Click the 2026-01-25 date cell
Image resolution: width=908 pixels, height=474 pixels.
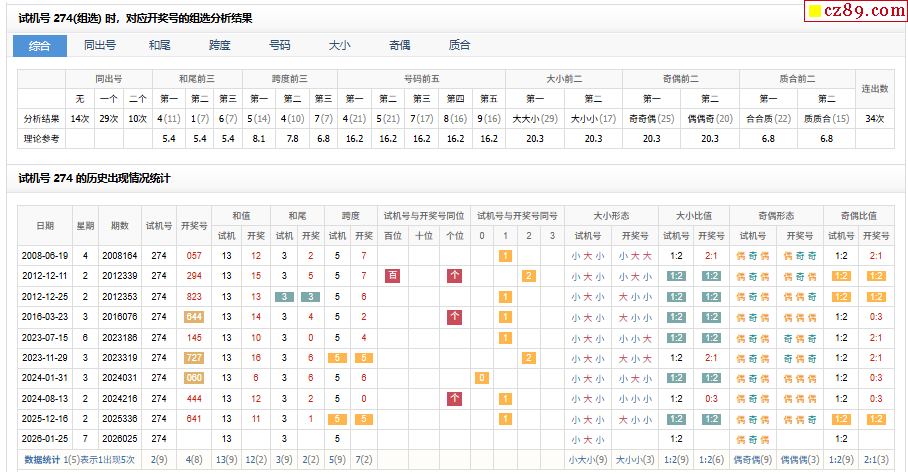[45, 439]
